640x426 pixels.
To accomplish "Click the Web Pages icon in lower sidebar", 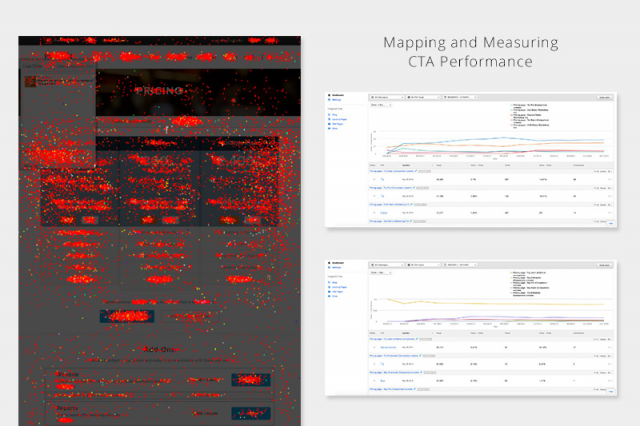I will pos(329,292).
